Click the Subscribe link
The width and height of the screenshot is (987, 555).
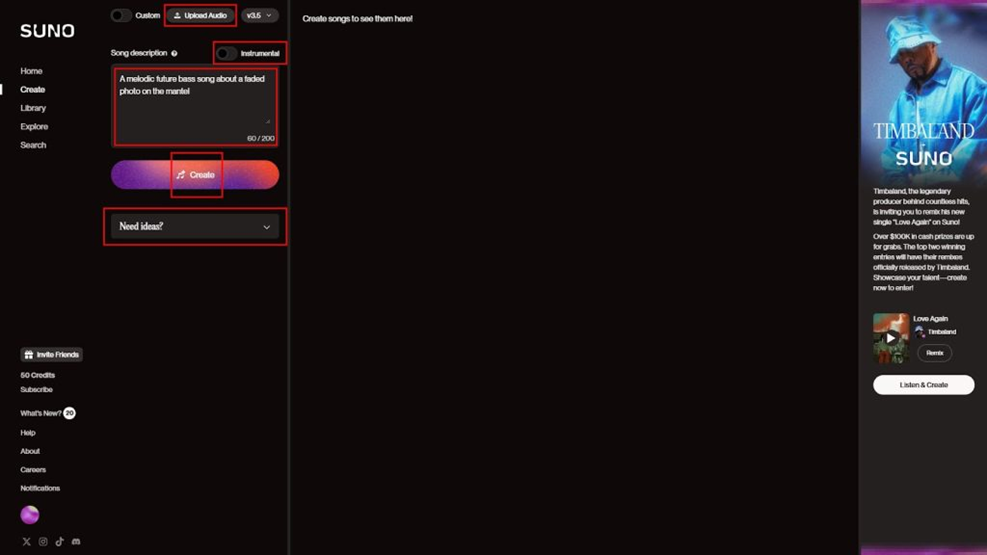pyautogui.click(x=37, y=390)
